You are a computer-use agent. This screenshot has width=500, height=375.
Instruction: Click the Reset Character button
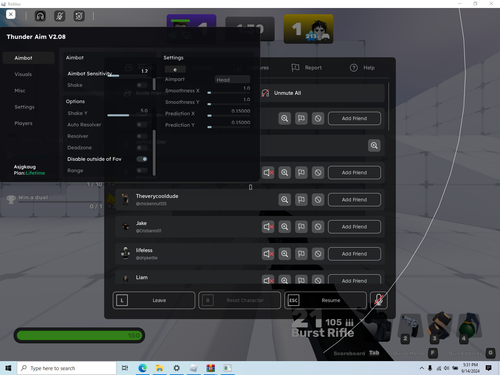tap(239, 300)
